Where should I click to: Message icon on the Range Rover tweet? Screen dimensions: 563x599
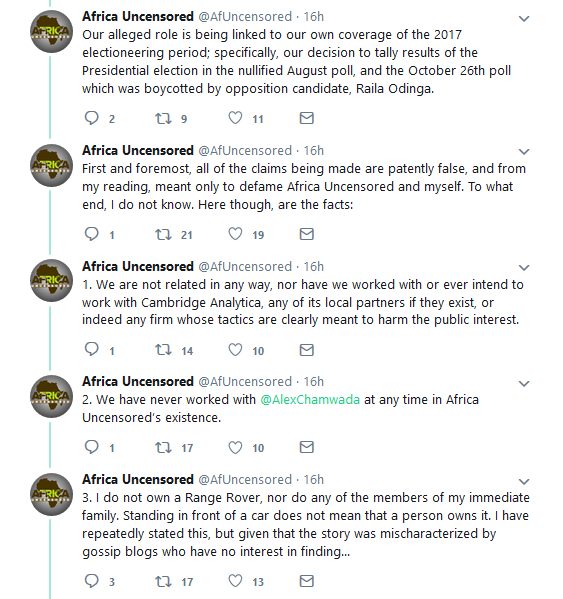[x=306, y=581]
